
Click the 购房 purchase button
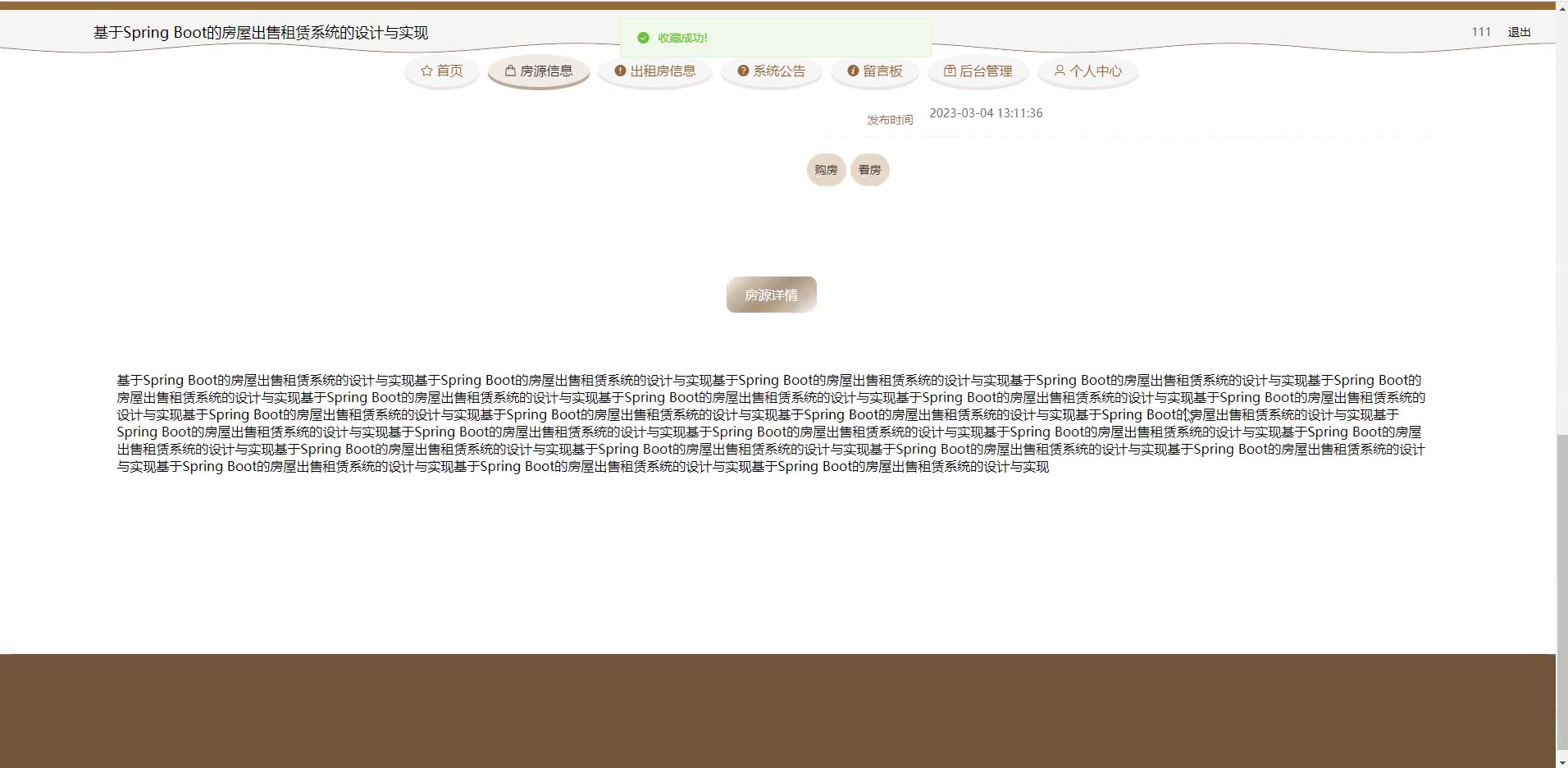[x=826, y=170]
